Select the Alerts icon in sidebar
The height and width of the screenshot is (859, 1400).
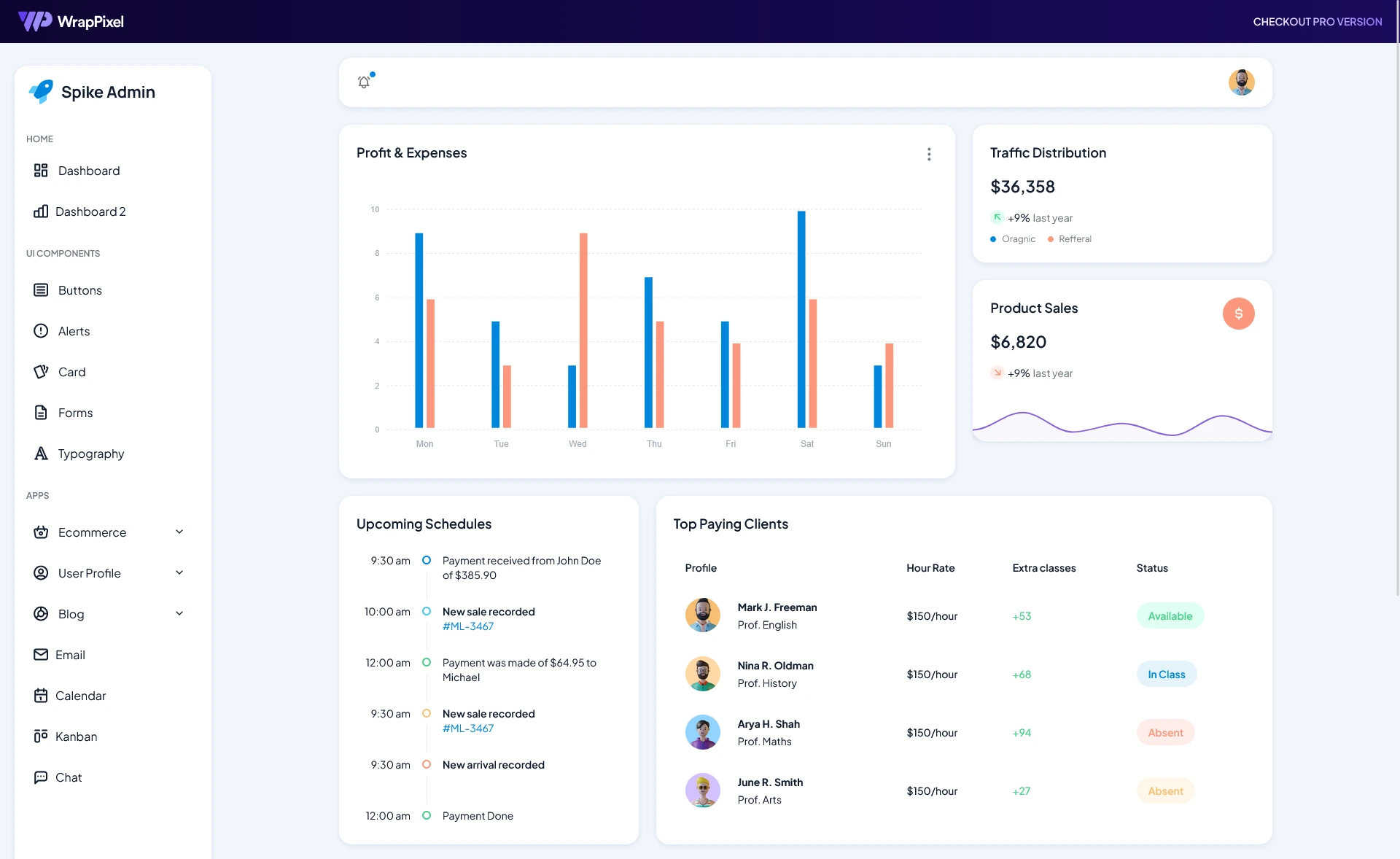point(42,331)
